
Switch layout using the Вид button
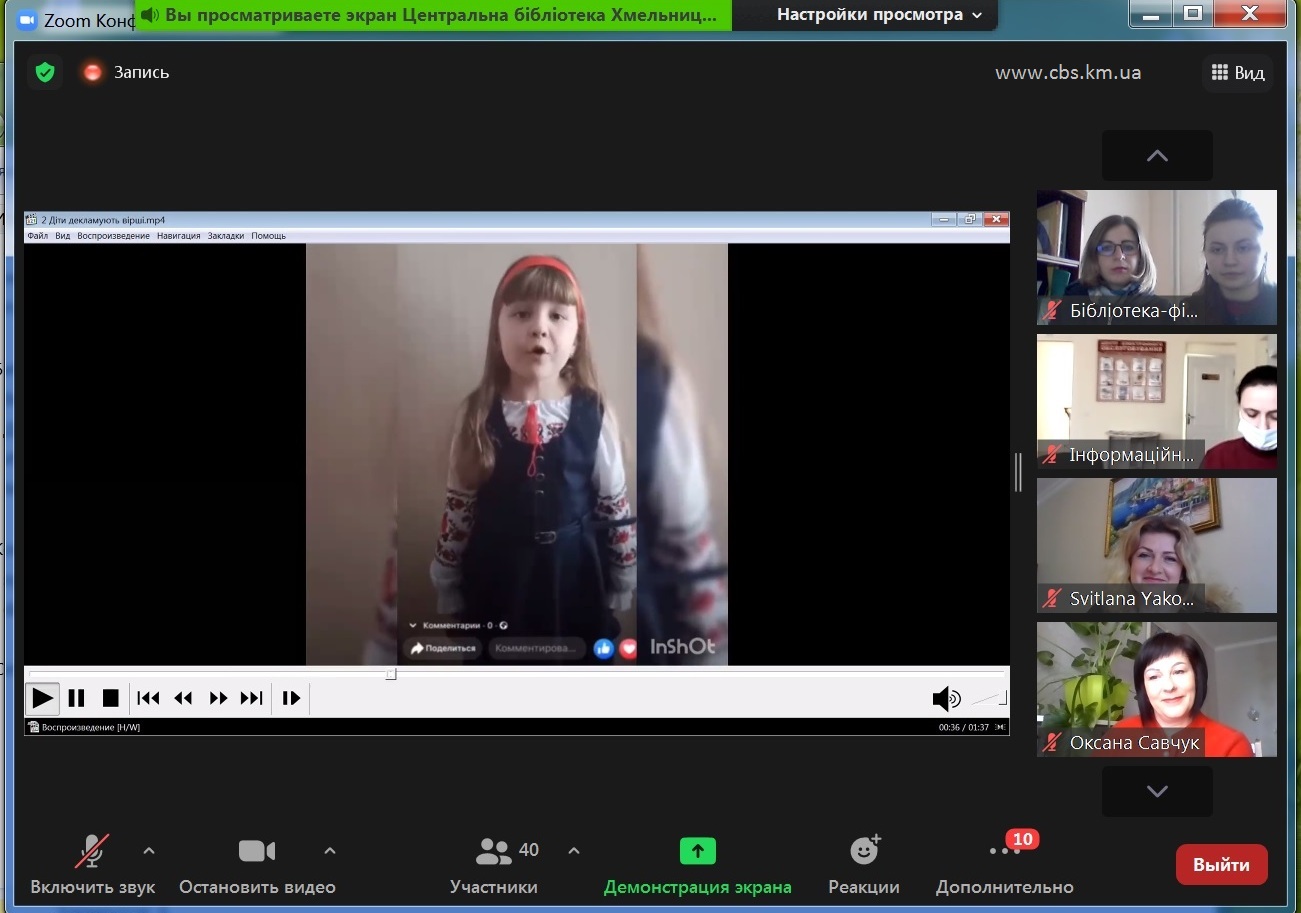(1237, 72)
